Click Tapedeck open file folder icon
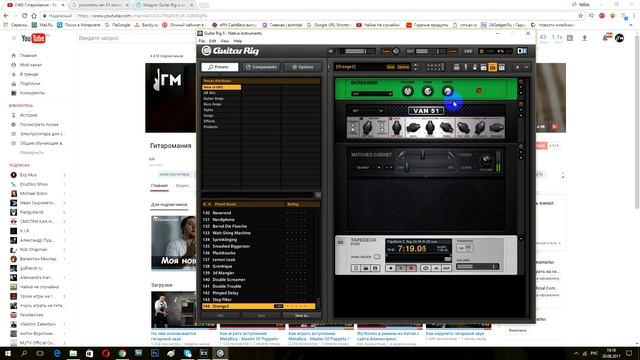Screen dimensions: 640x360 click(x=366, y=268)
